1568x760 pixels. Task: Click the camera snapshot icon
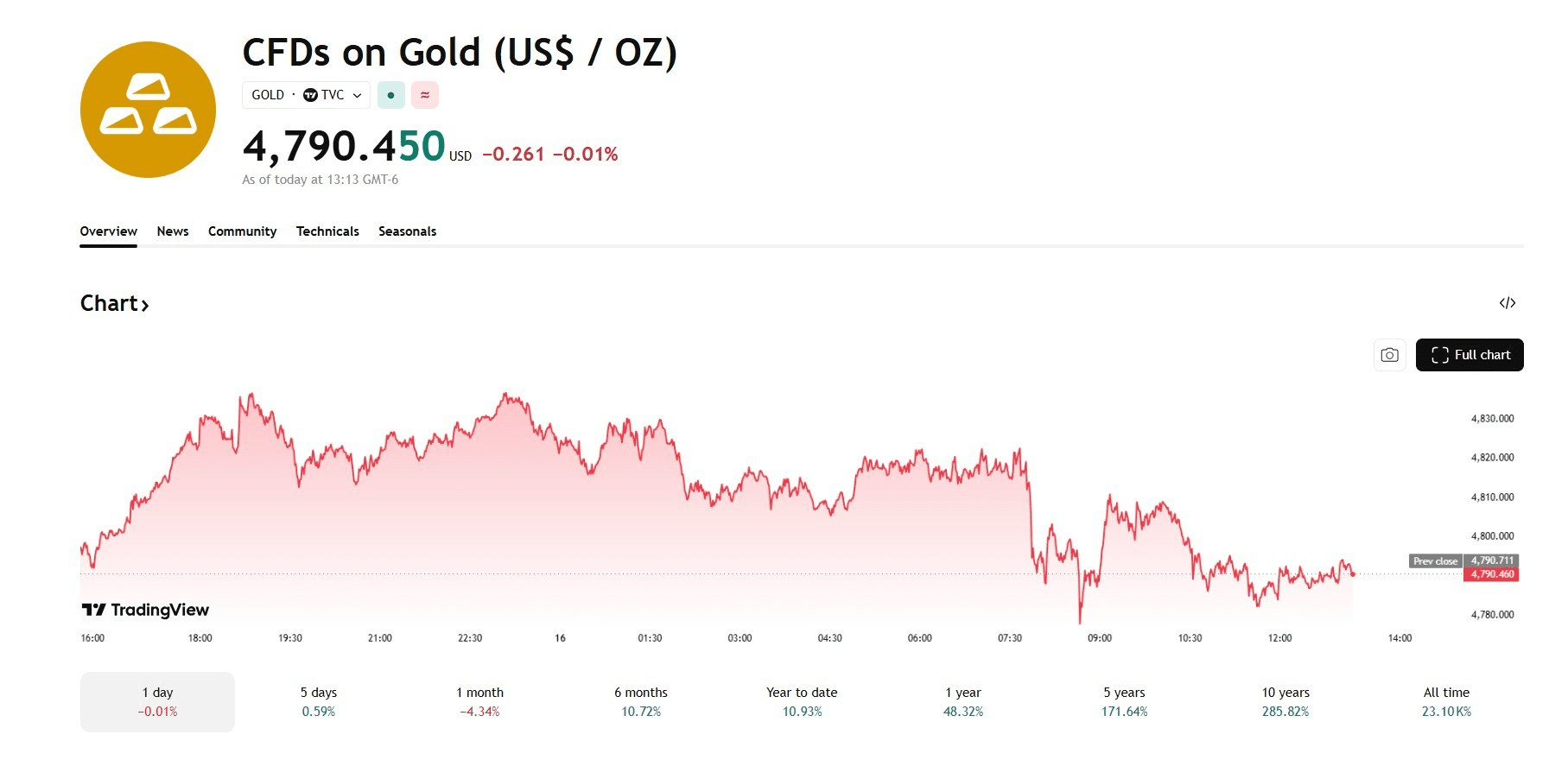click(x=1389, y=355)
